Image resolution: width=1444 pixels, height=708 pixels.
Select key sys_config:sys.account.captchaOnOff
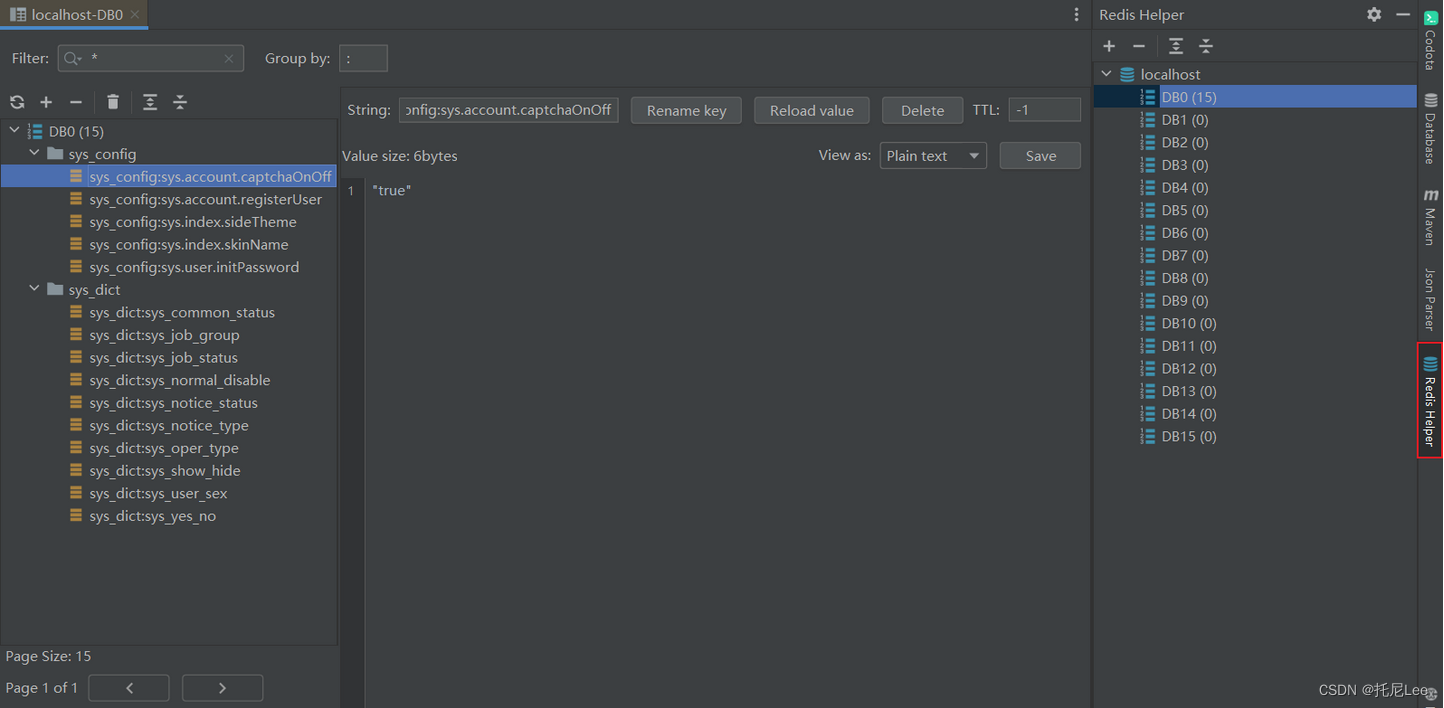pos(210,176)
